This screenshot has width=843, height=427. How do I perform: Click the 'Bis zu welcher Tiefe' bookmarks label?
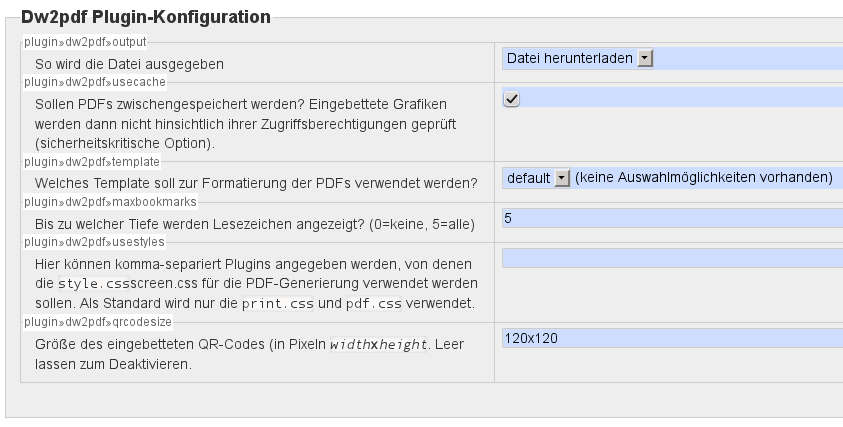pos(254,223)
